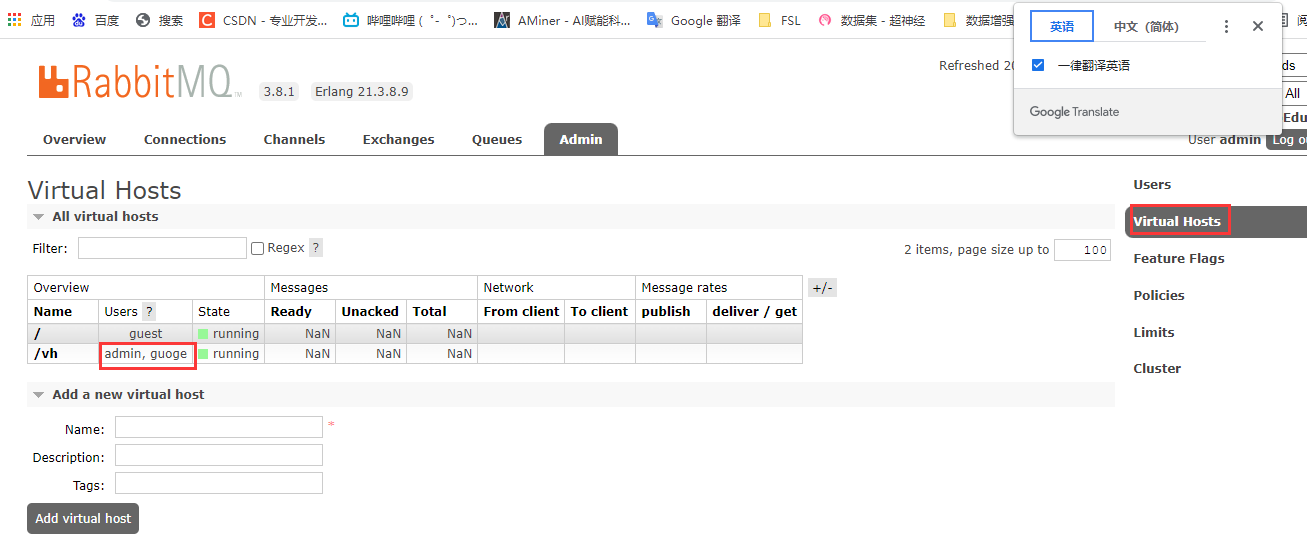Image resolution: width=1307 pixels, height=546 pixels.
Task: Toggle always translate English checkbox
Action: (x=1038, y=65)
